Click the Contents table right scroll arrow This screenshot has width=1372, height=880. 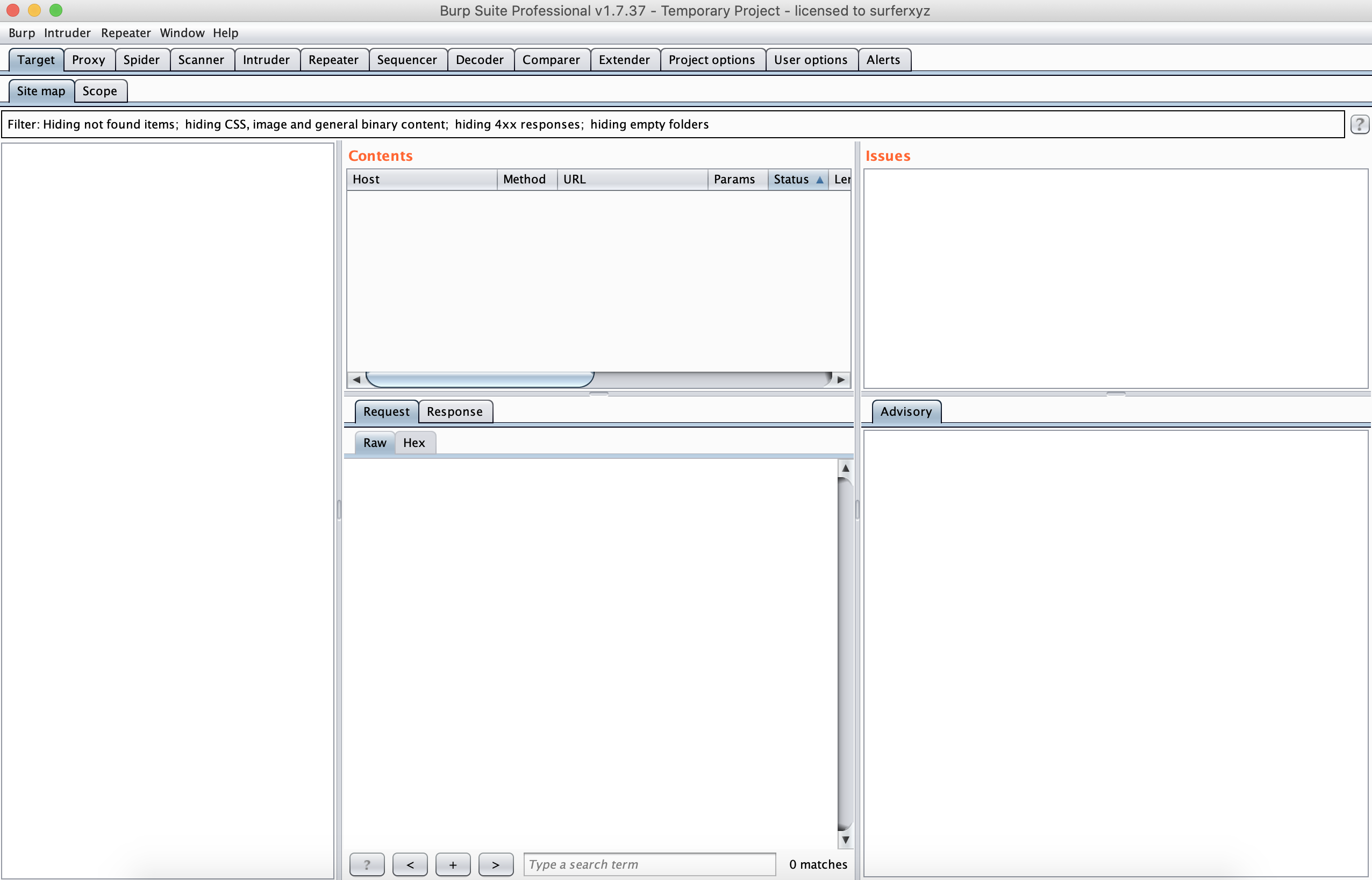[x=841, y=379]
